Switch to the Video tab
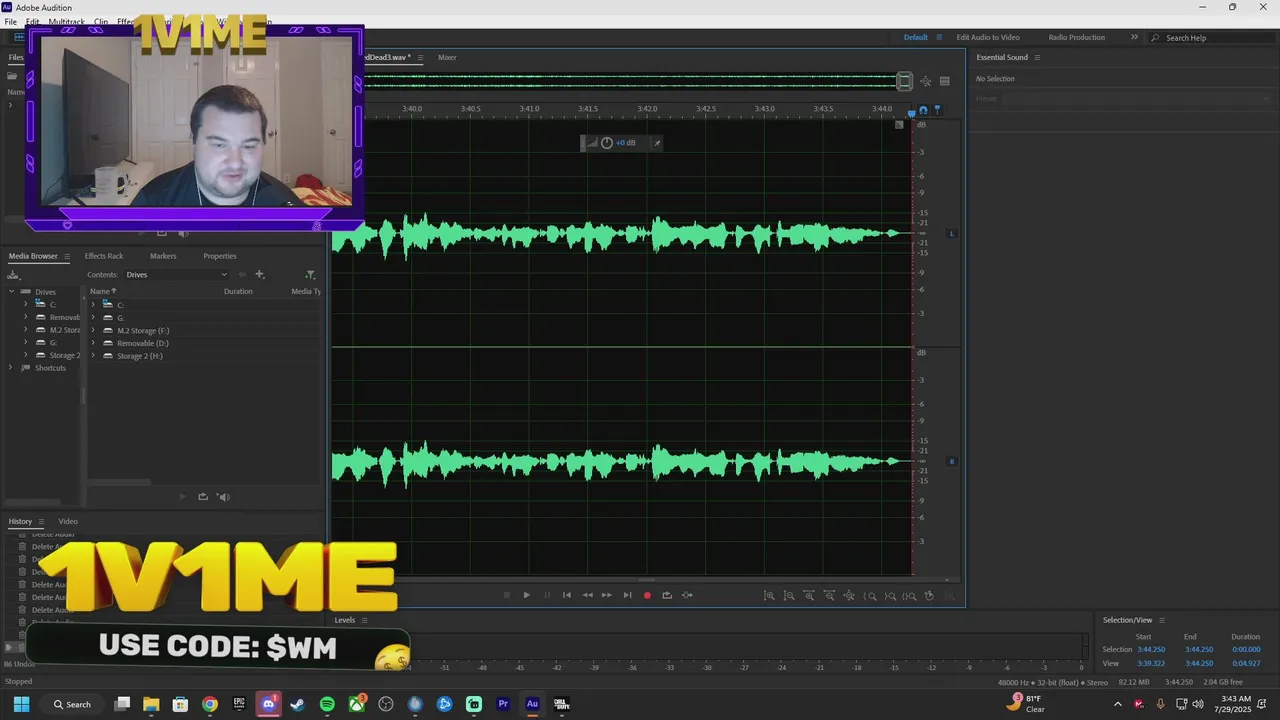 [x=68, y=521]
